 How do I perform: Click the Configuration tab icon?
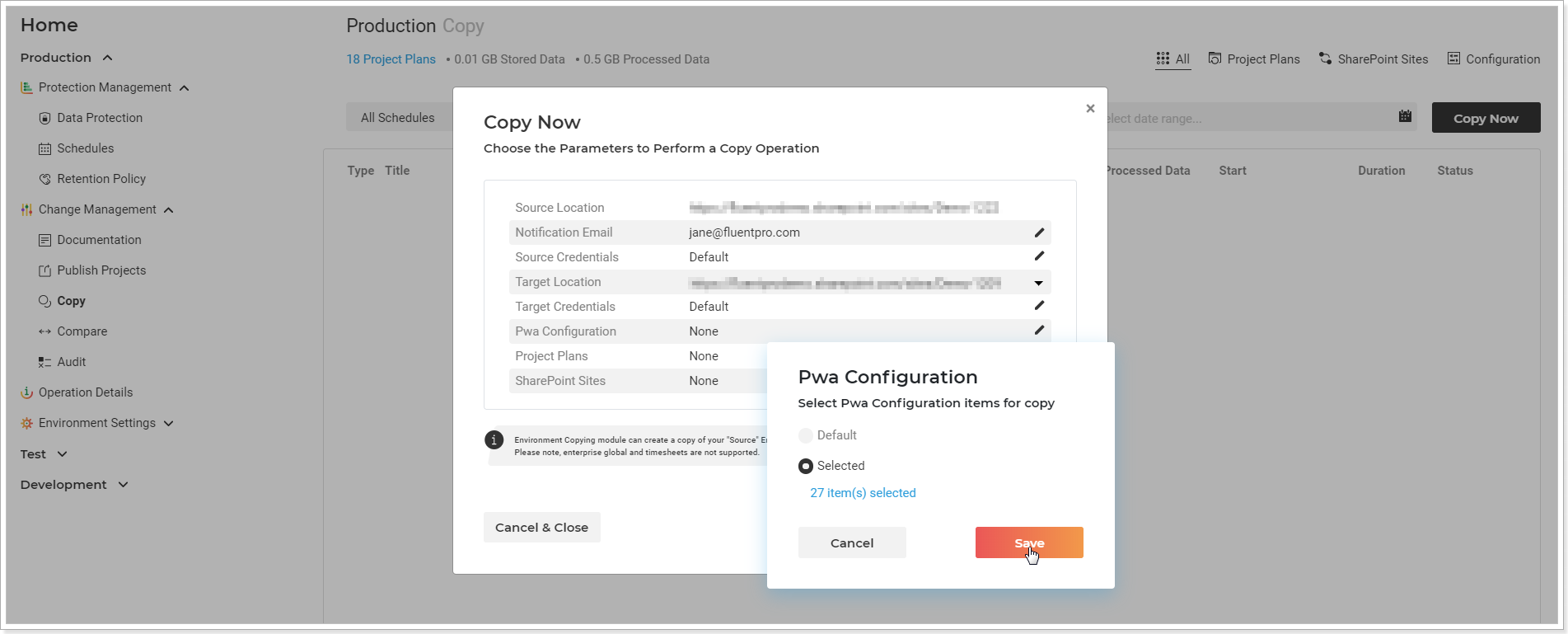click(1453, 59)
